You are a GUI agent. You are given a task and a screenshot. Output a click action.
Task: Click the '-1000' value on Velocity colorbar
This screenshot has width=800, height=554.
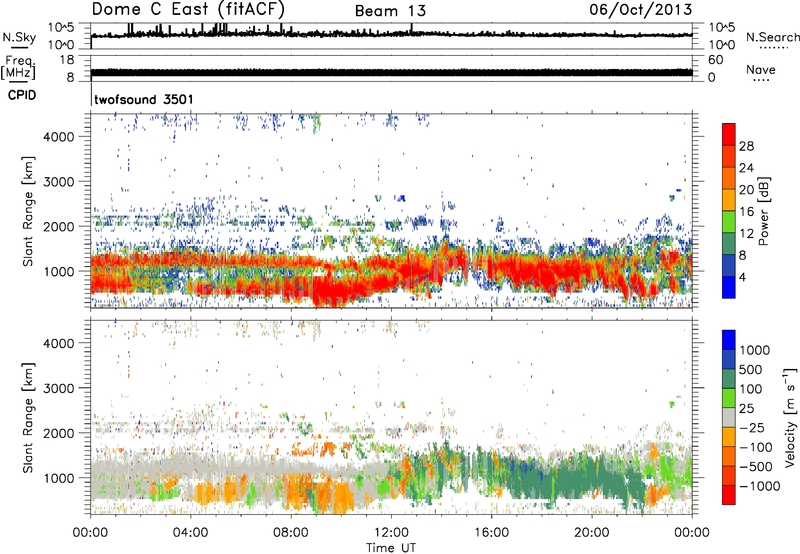760,486
